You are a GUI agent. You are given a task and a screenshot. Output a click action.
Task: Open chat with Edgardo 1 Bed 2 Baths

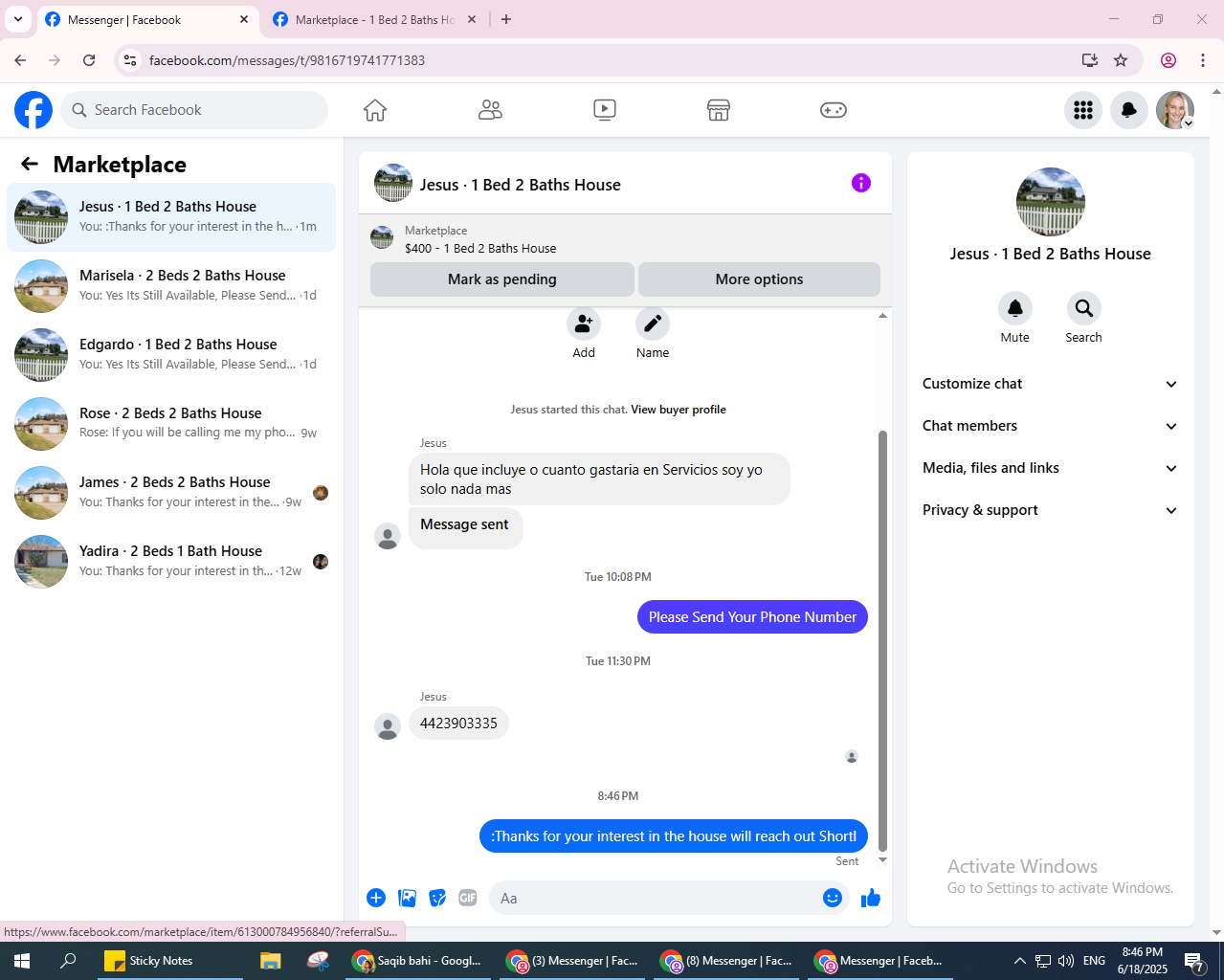[171, 355]
